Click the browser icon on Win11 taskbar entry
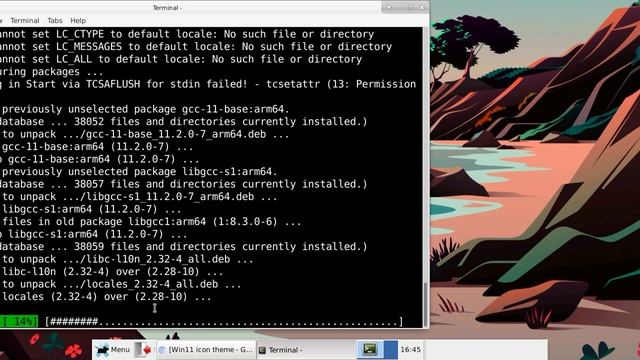Image resolution: width=640 pixels, height=360 pixels. 162,350
